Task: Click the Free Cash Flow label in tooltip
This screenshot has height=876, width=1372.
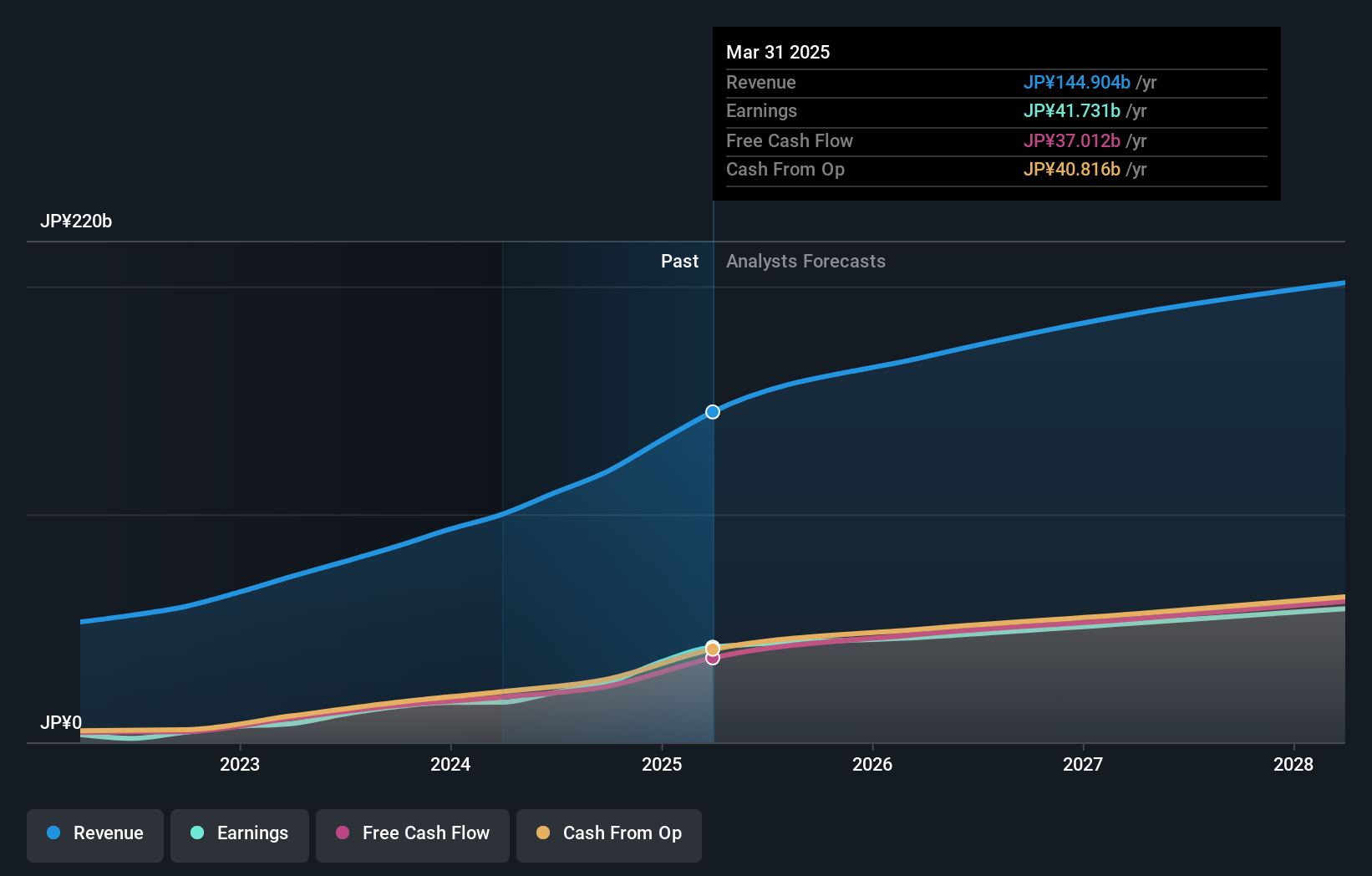Action: tap(790, 141)
